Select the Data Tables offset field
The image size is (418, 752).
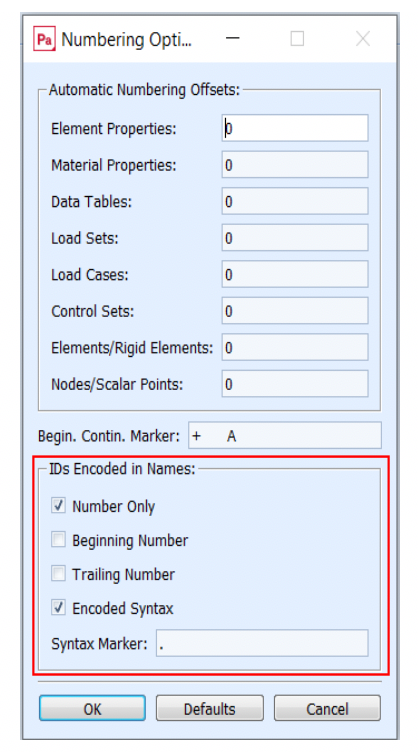point(295,201)
